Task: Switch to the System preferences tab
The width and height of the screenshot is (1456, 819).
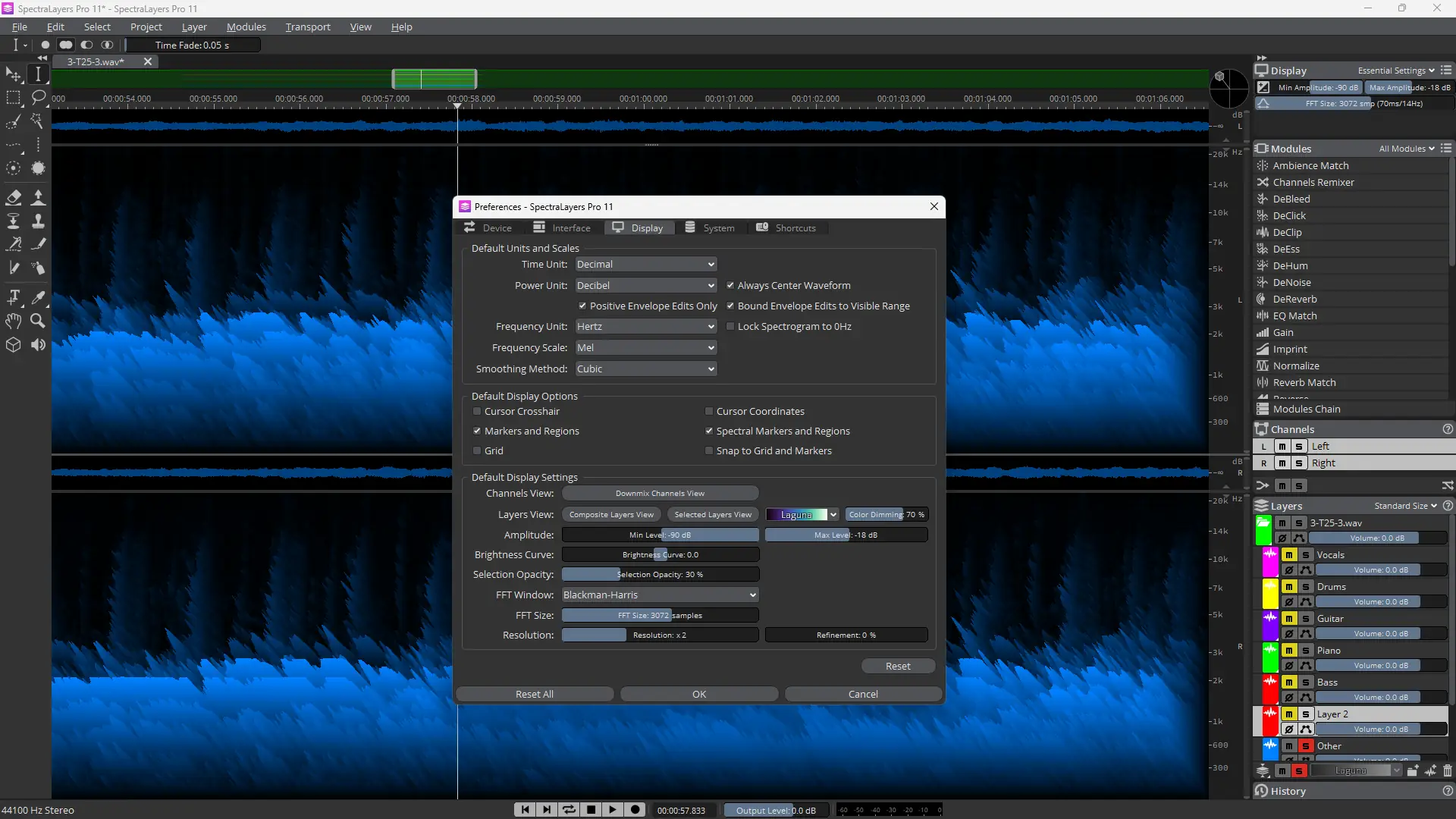Action: 710,227
